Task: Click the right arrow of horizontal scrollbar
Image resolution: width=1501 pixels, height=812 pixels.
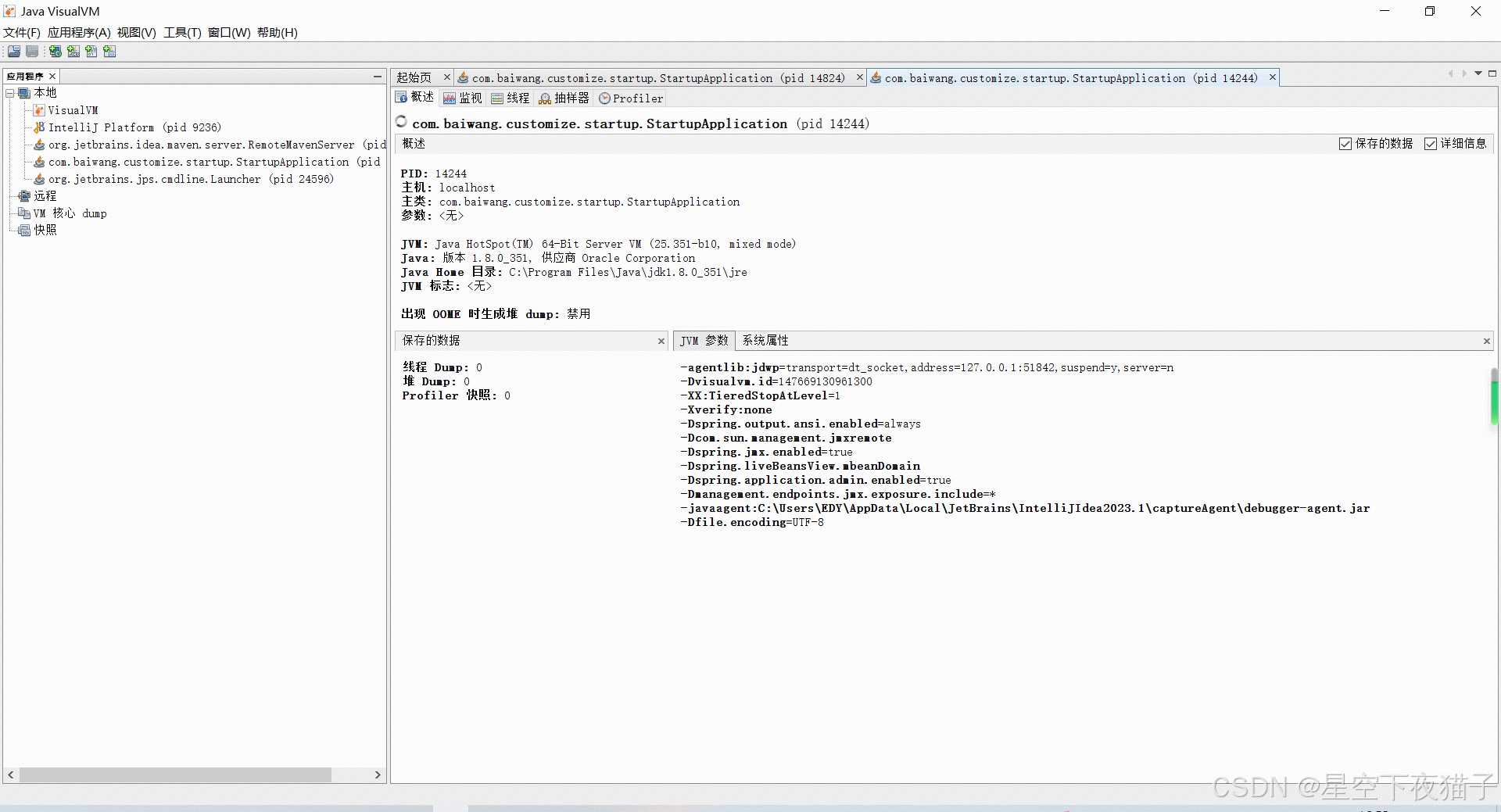Action: pos(378,774)
